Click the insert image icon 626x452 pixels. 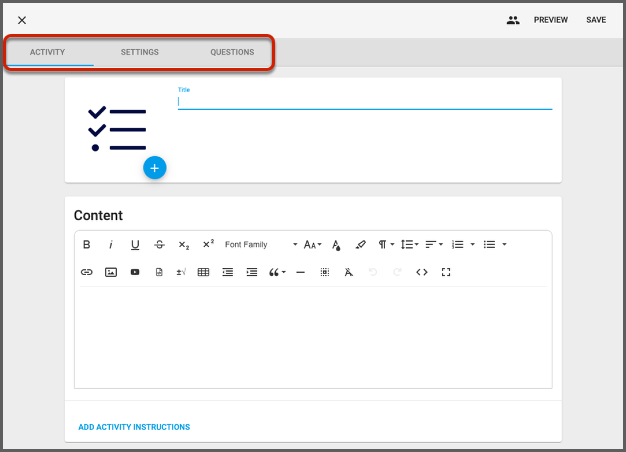tap(111, 272)
